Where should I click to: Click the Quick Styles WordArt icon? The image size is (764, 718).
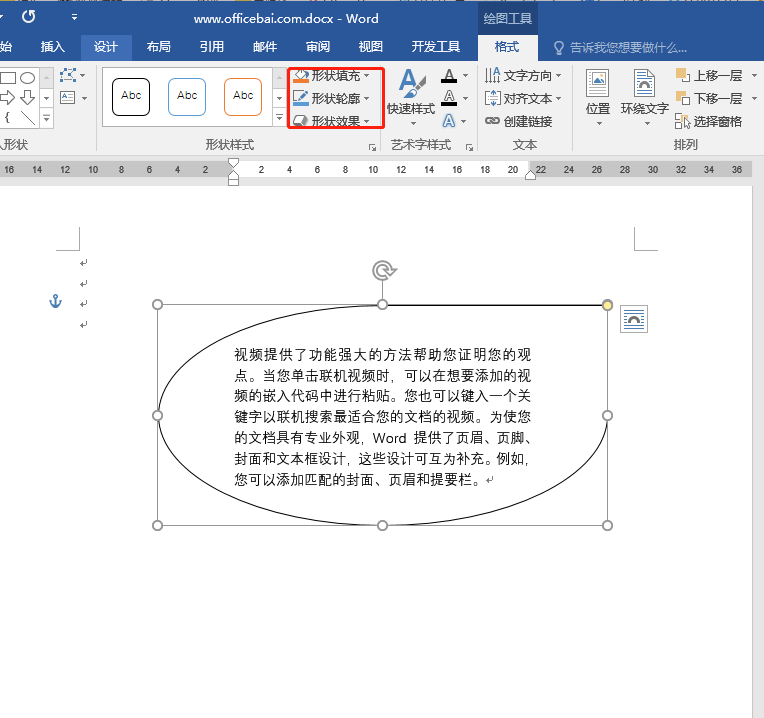(411, 83)
